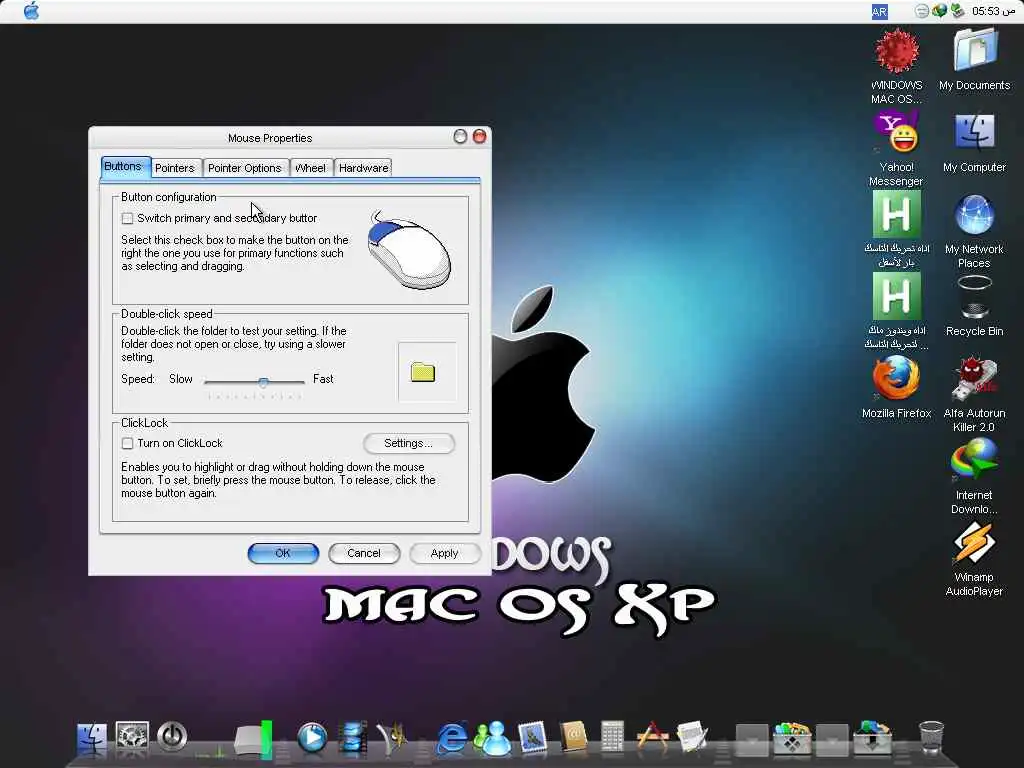The width and height of the screenshot is (1024, 768).
Task: Click Cancel in Mouse Properties
Action: pos(364,553)
